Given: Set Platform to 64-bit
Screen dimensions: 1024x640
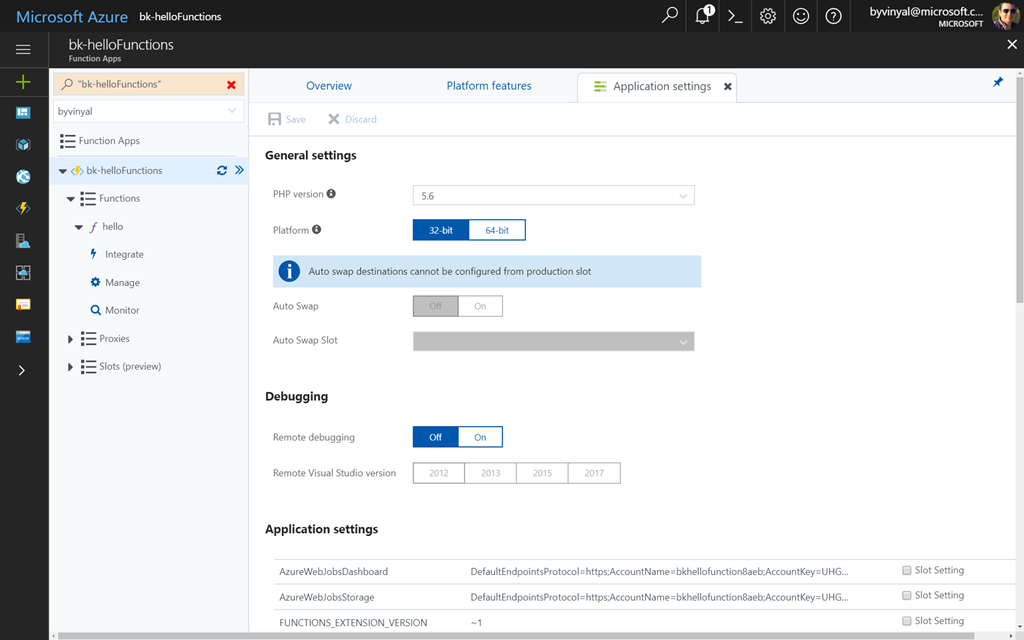Looking at the screenshot, I should coord(497,231).
